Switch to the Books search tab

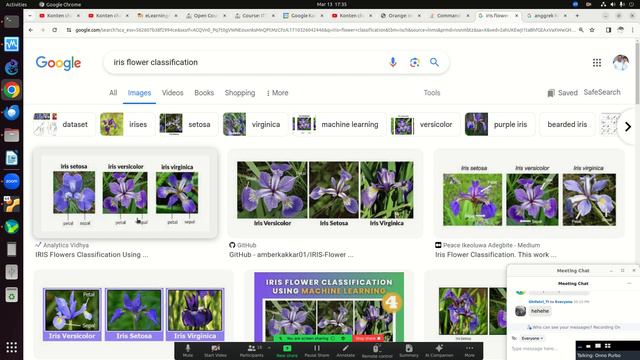click(x=204, y=93)
